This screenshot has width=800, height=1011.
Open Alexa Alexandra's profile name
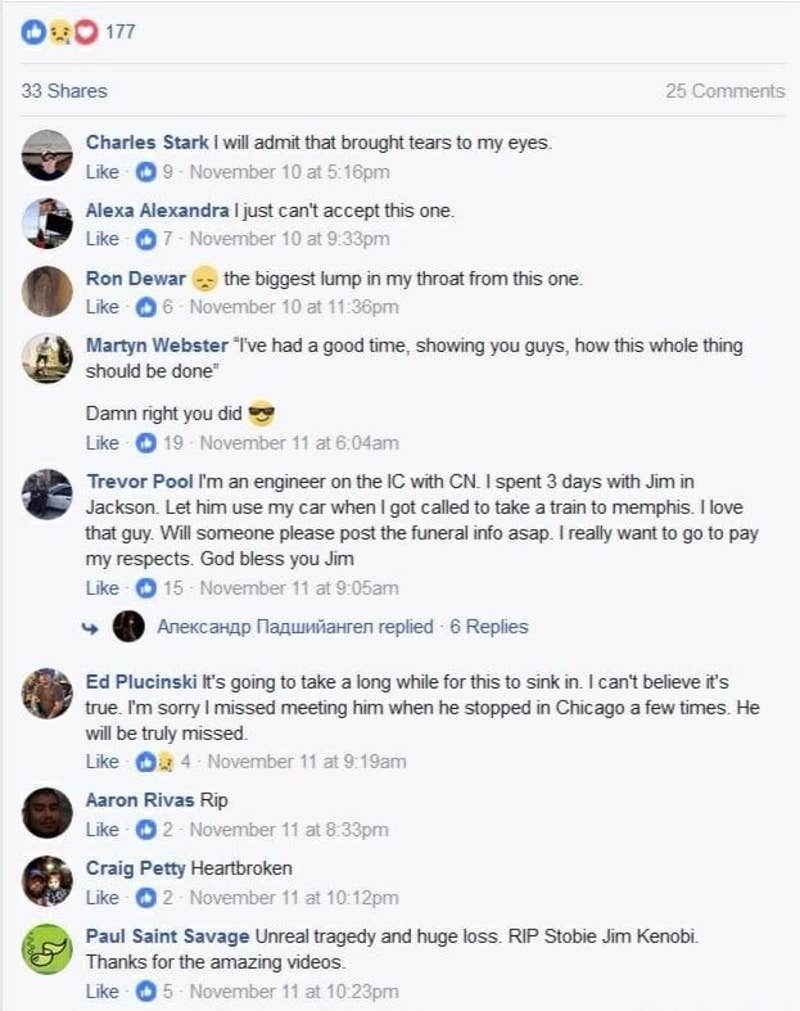click(x=157, y=211)
